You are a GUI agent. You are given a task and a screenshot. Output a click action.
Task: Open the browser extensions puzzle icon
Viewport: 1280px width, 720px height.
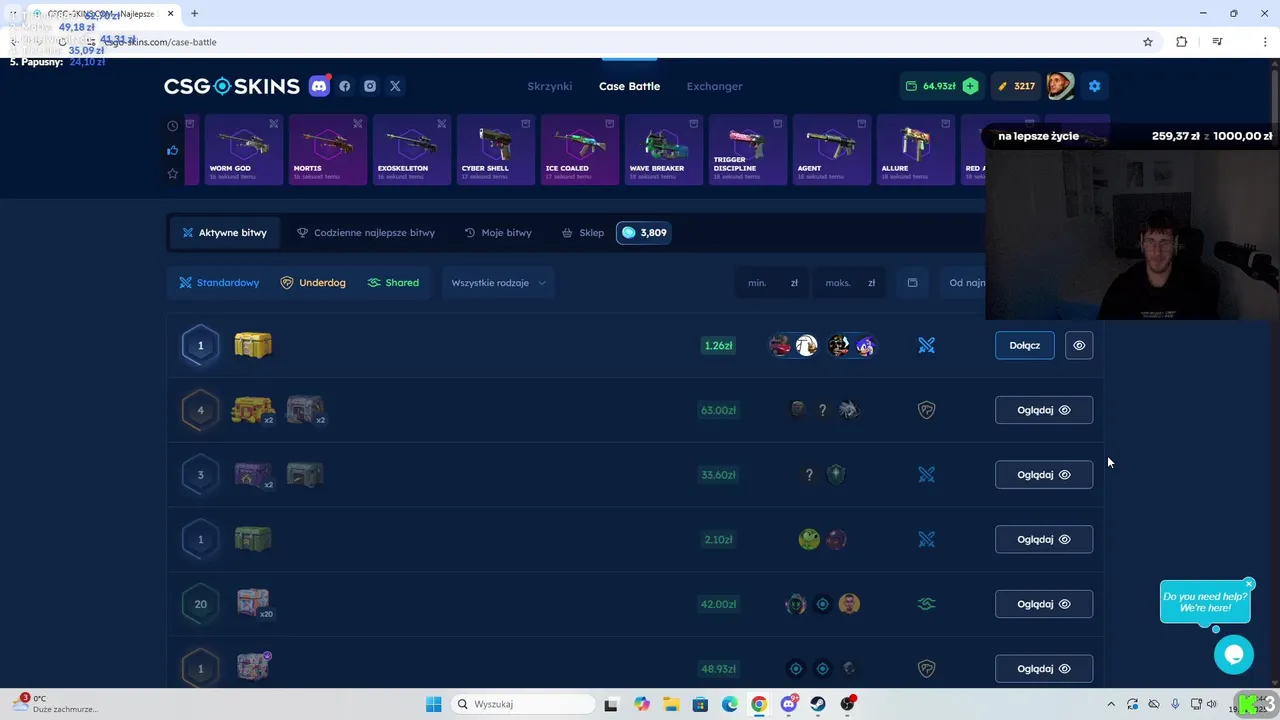[1182, 42]
